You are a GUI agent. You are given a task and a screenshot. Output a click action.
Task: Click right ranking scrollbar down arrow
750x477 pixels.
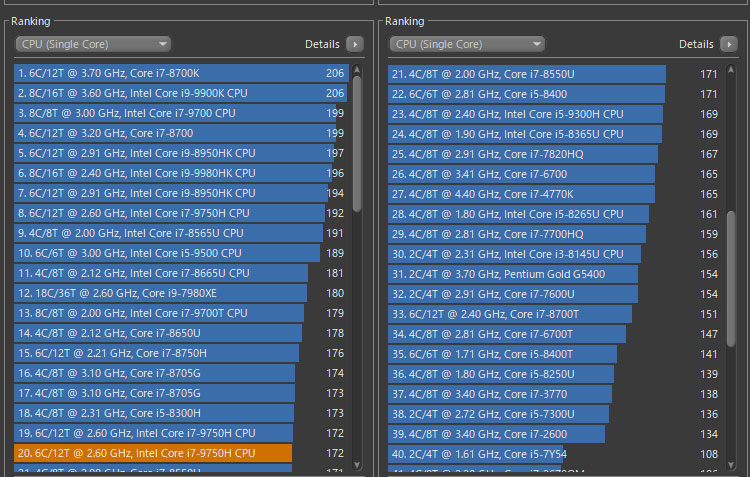pyautogui.click(x=731, y=465)
